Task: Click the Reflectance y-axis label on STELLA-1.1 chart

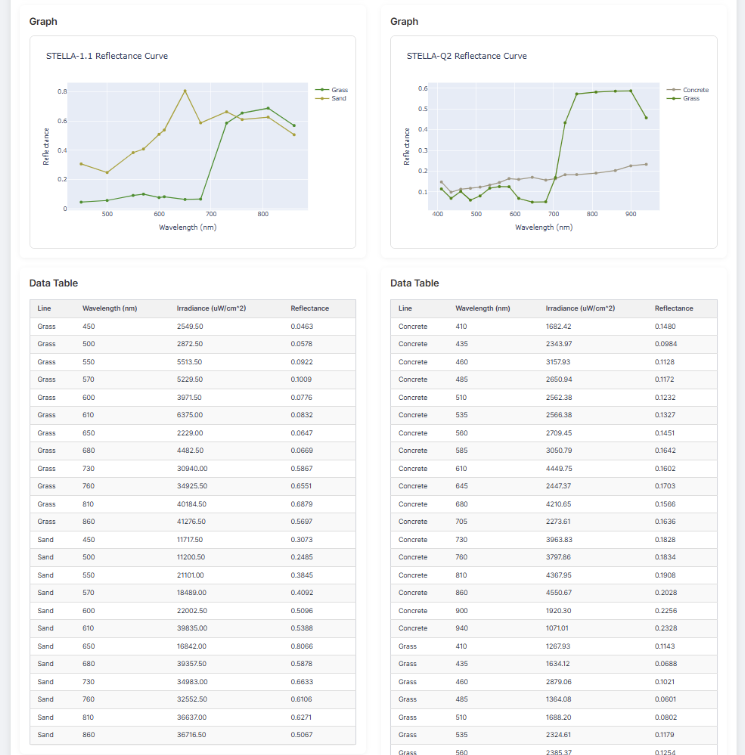Action: 45,146
